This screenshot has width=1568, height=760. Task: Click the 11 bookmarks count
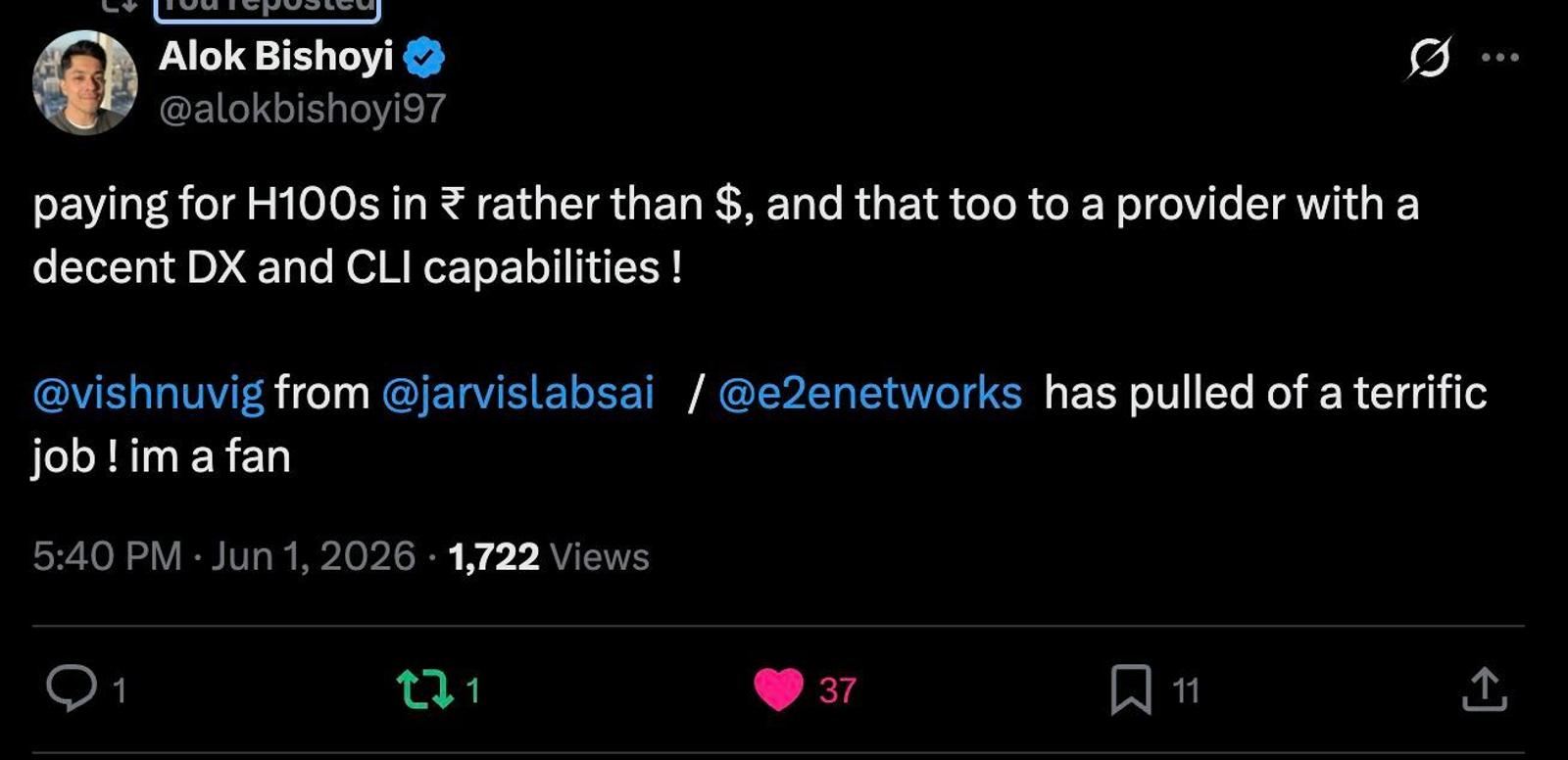point(1186,690)
